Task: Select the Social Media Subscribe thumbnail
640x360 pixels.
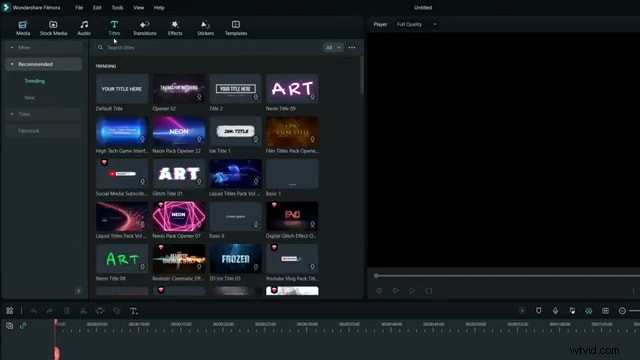Action: [x=122, y=173]
